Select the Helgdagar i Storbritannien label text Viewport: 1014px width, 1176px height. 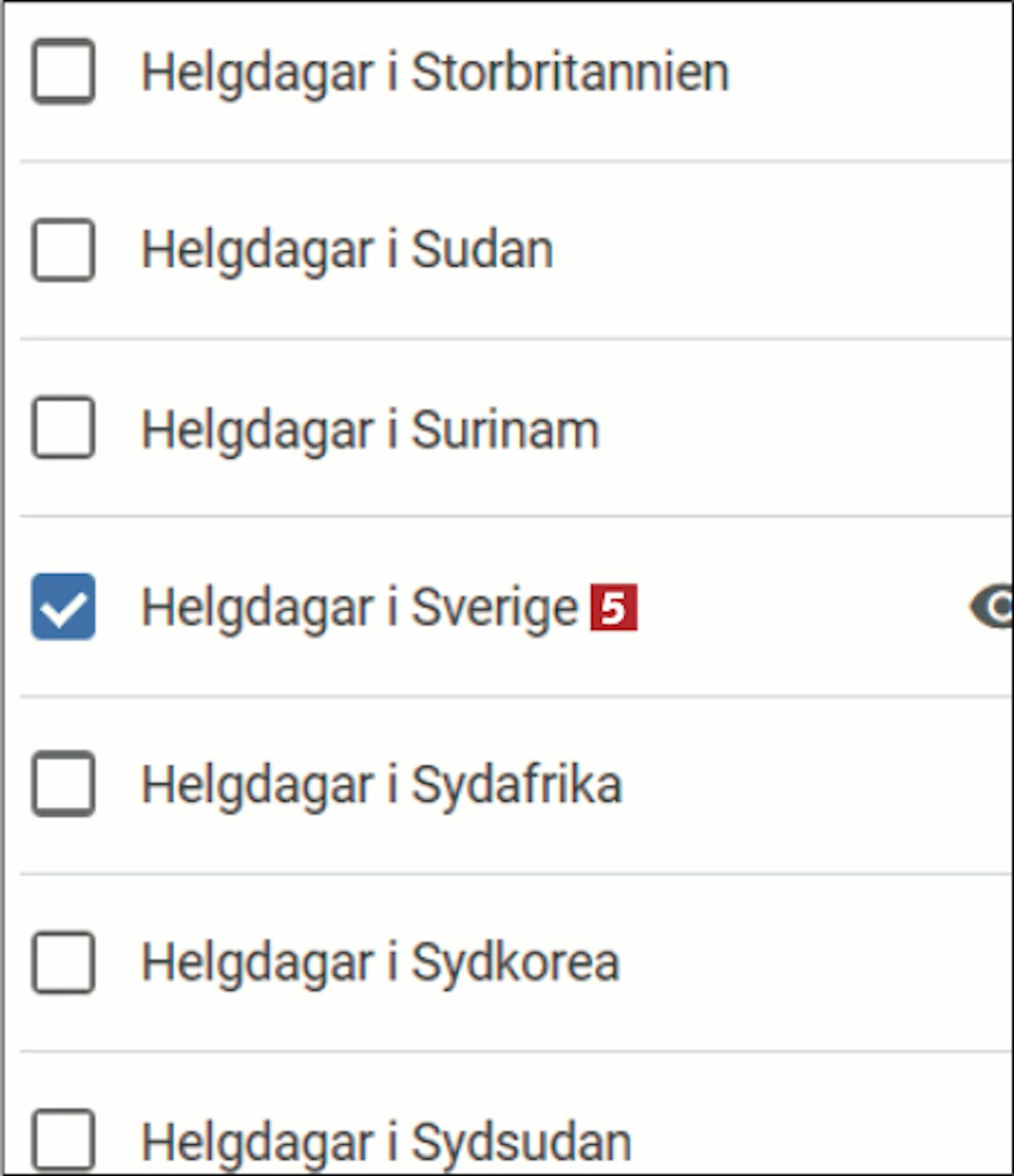click(435, 72)
